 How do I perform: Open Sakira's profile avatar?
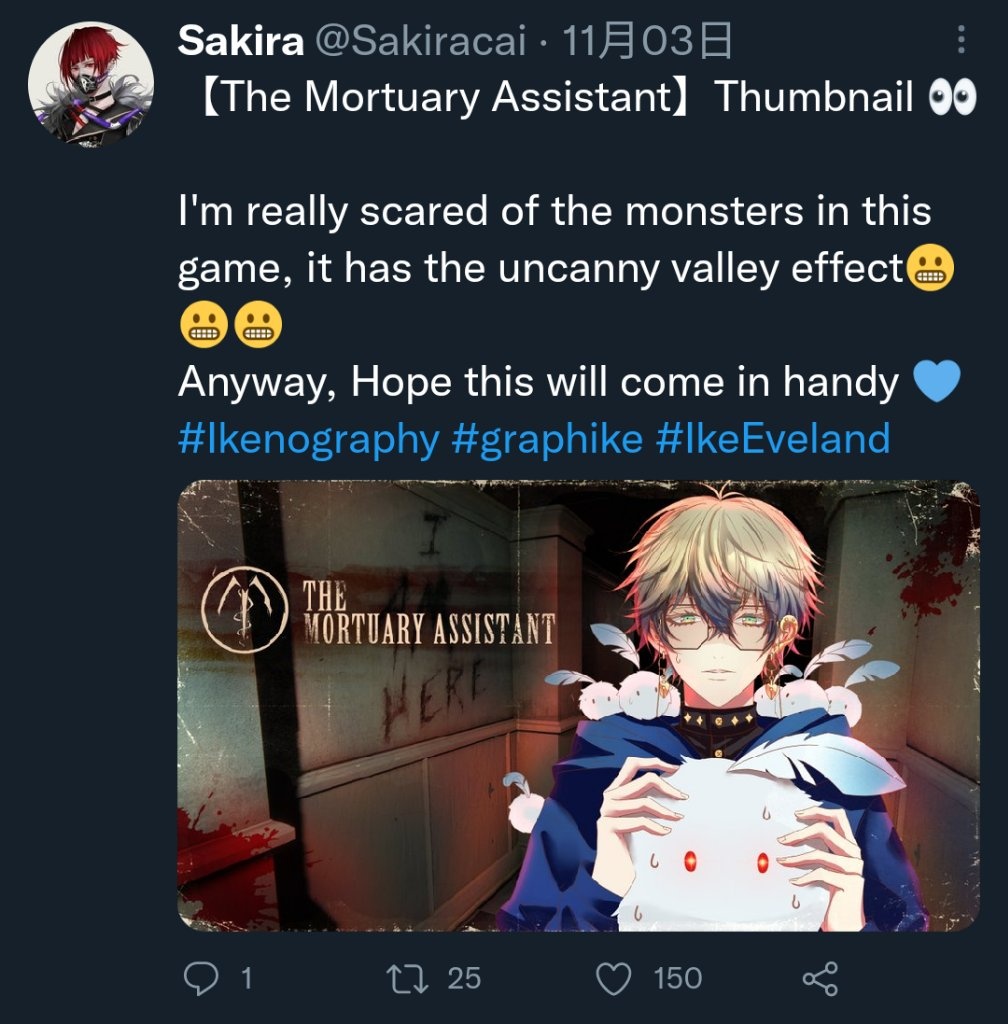point(91,84)
